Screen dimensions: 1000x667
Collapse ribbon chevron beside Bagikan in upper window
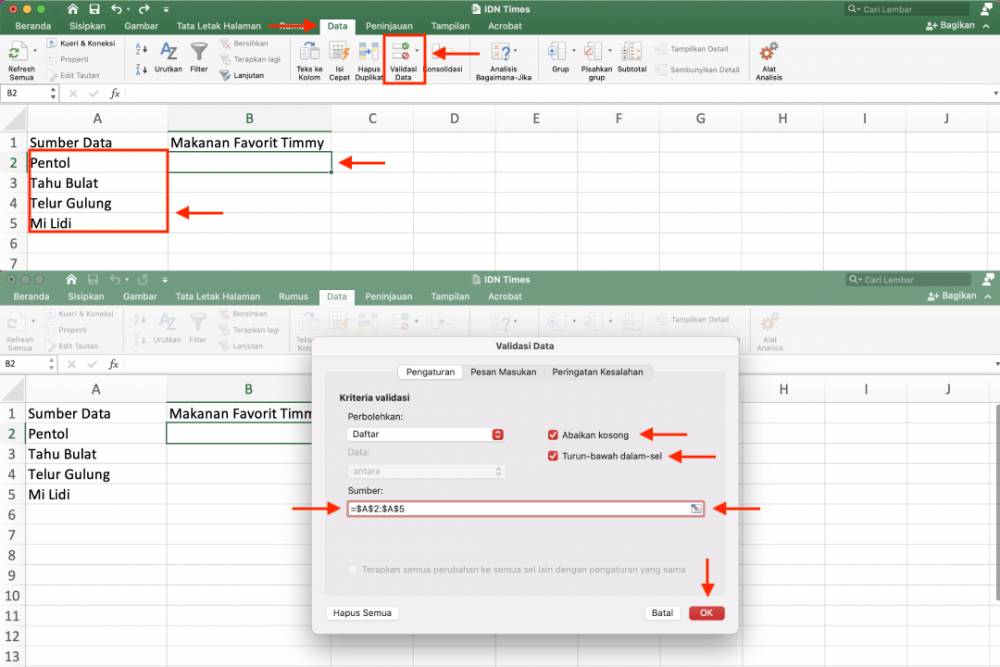(x=987, y=26)
